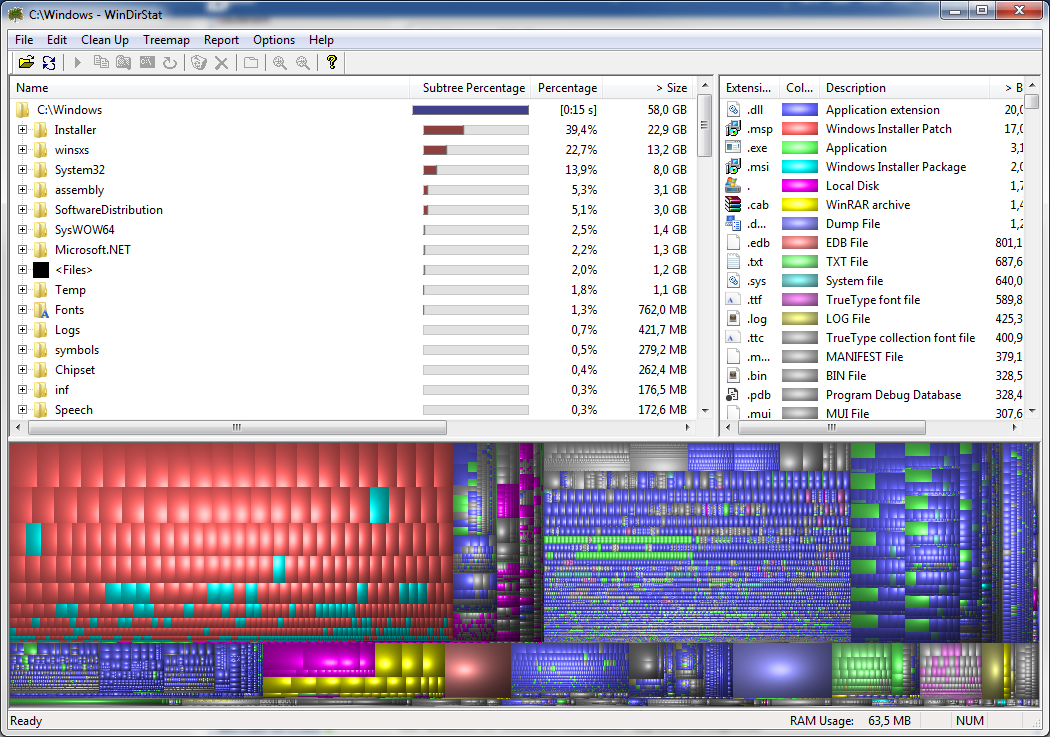Click the Explorer Here toolbar icon

point(124,62)
